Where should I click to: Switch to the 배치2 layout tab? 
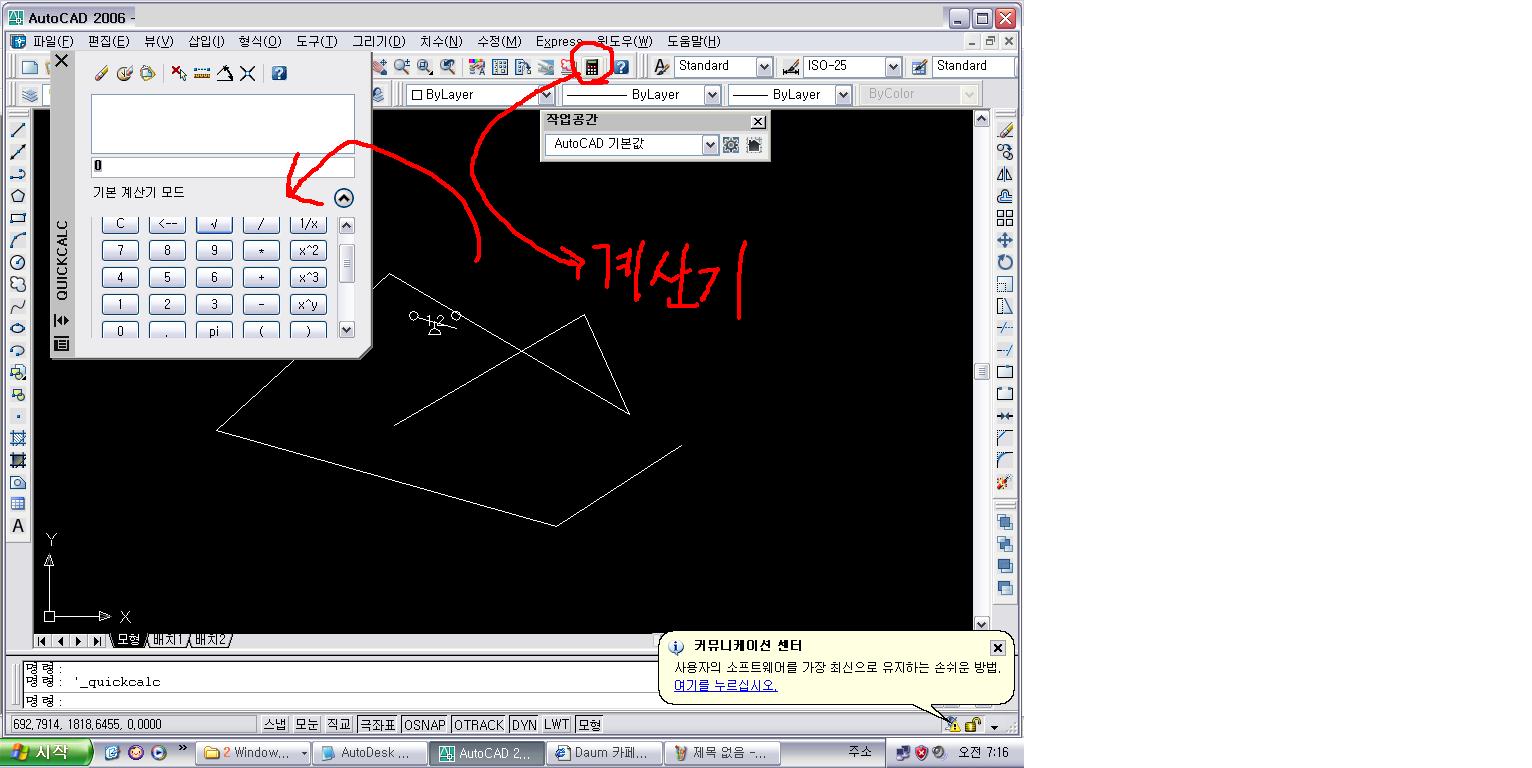click(x=210, y=640)
